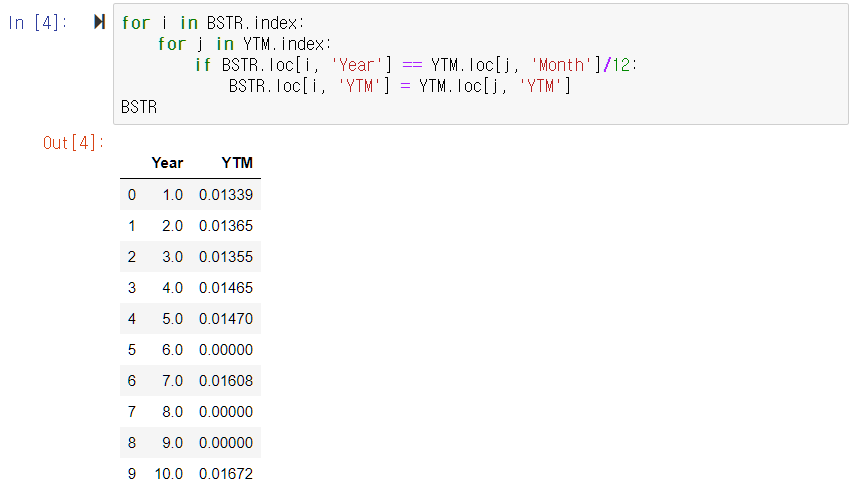The height and width of the screenshot is (495, 849).
Task: Select the cell value 0.01672
Action: point(226,474)
